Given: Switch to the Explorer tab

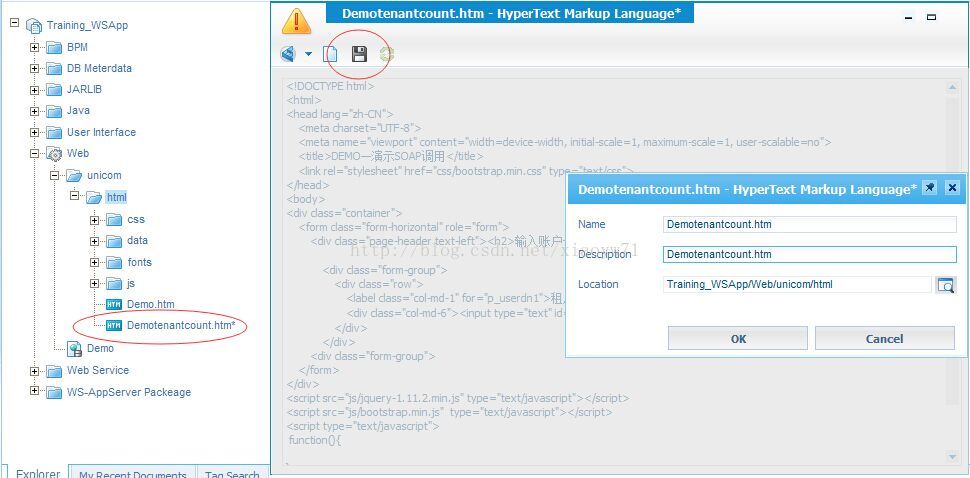Looking at the screenshot, I should (38, 472).
